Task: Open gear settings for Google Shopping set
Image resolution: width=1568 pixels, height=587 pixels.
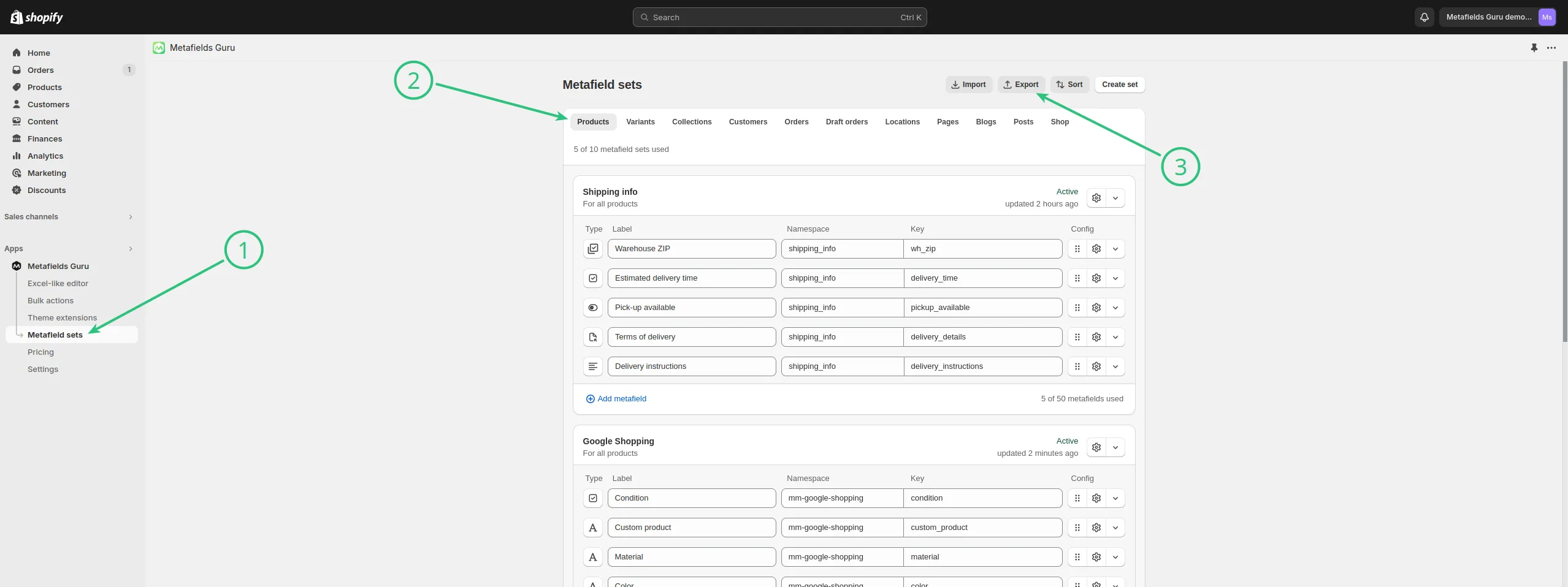Action: click(1096, 447)
